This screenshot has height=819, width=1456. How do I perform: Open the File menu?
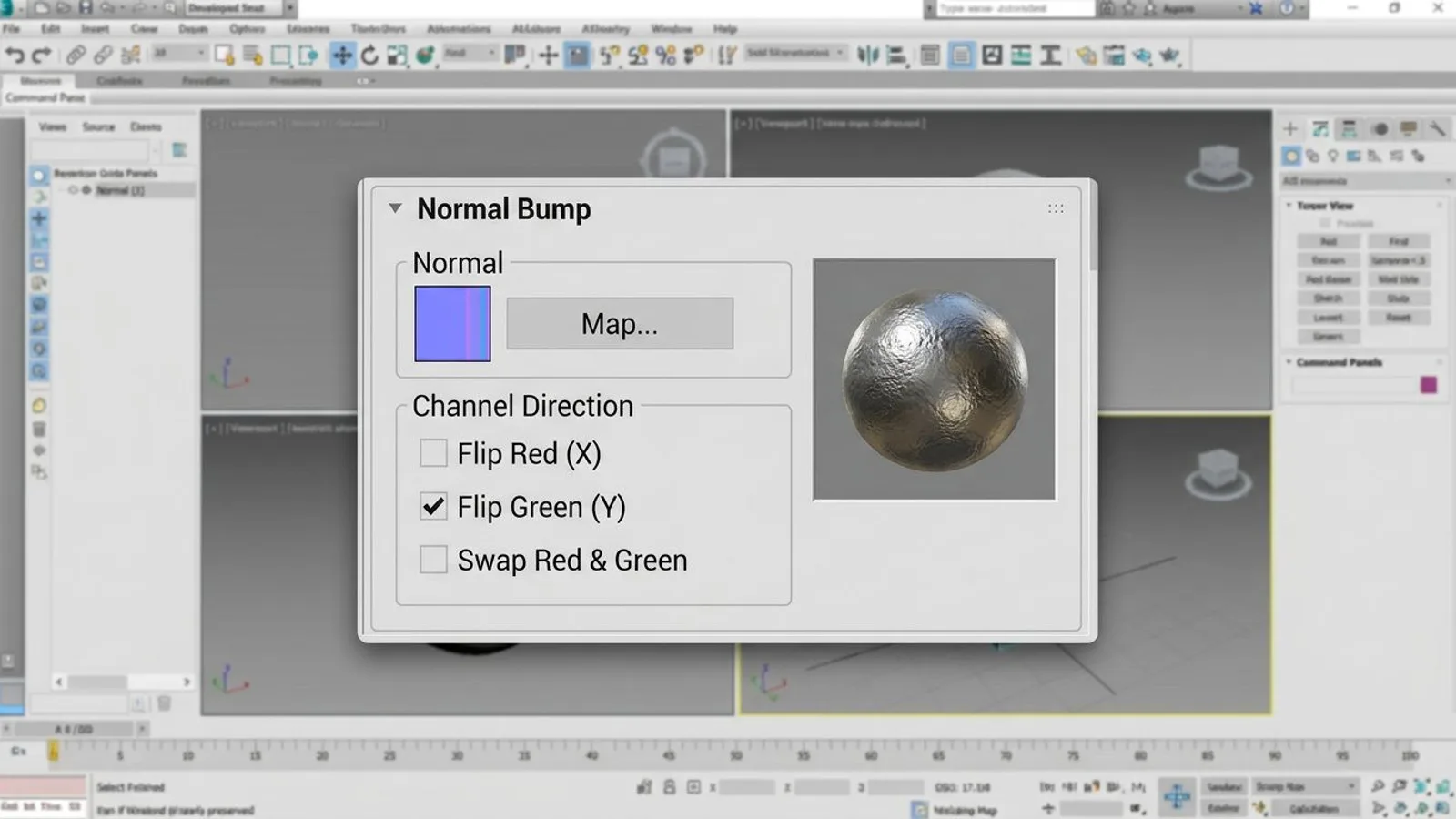click(x=11, y=28)
